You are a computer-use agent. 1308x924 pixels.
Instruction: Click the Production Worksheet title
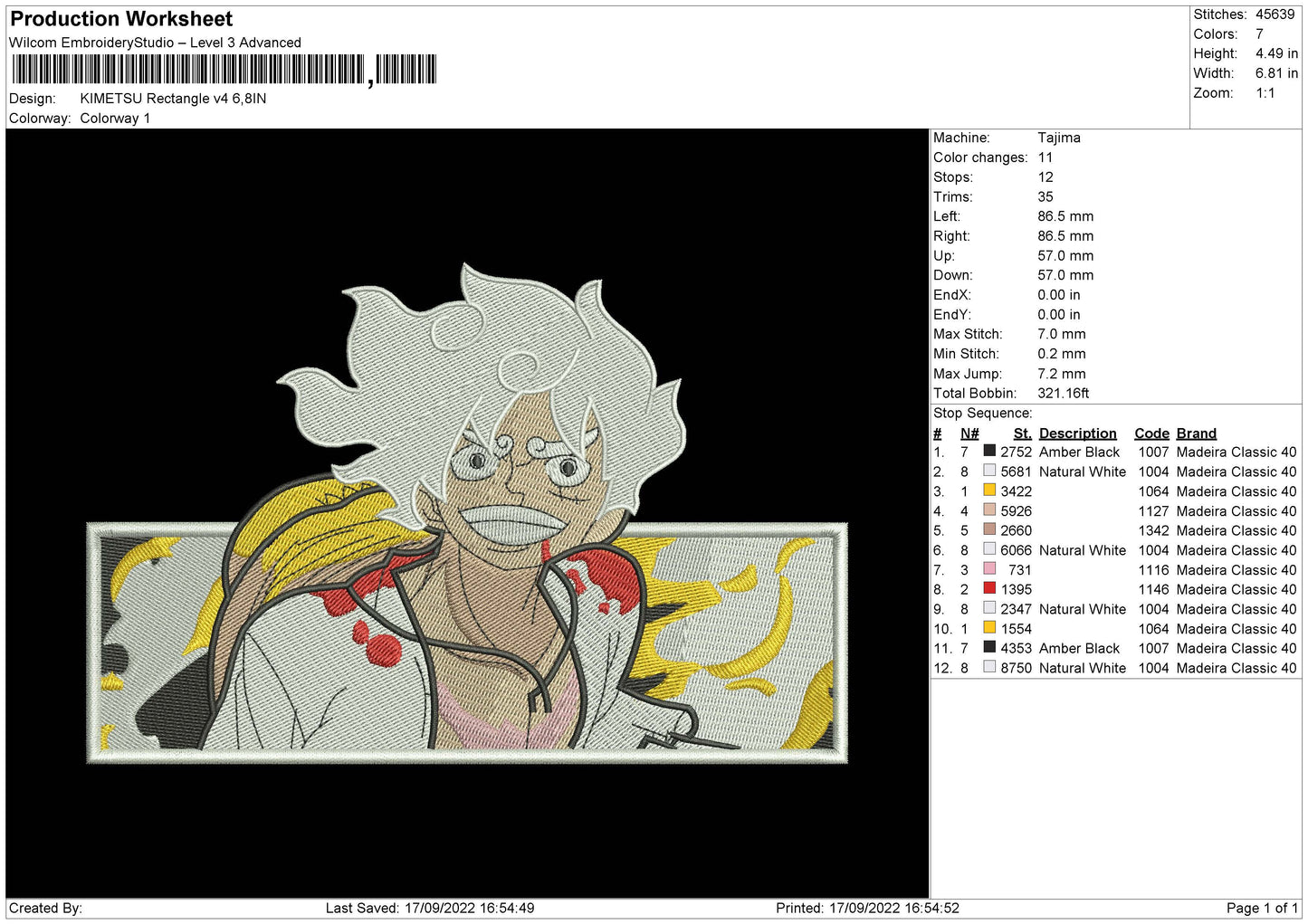pos(121,19)
